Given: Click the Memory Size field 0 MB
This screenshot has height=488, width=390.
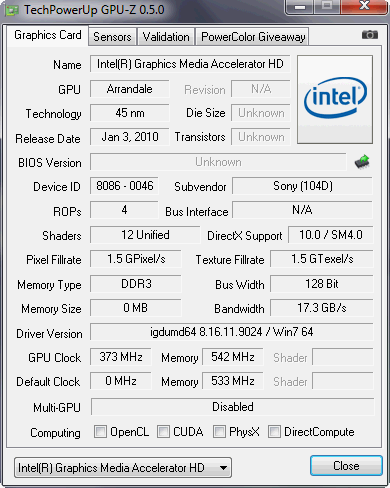Looking at the screenshot, I should [136, 308].
